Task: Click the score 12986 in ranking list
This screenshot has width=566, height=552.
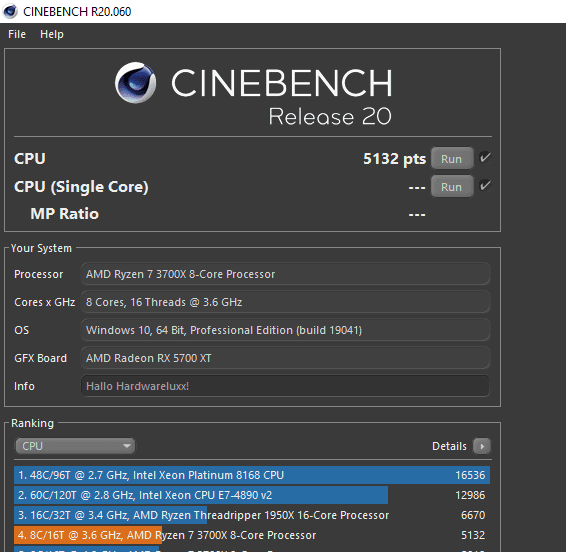Action: 470,495
